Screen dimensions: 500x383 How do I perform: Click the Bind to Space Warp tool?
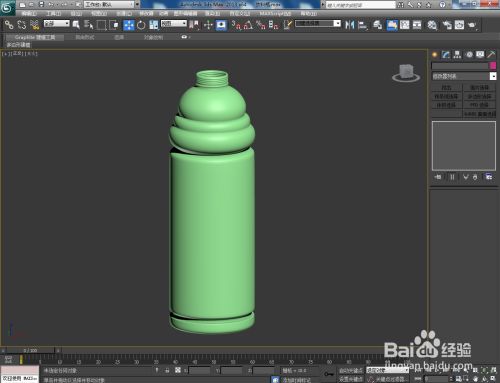tap(34, 25)
